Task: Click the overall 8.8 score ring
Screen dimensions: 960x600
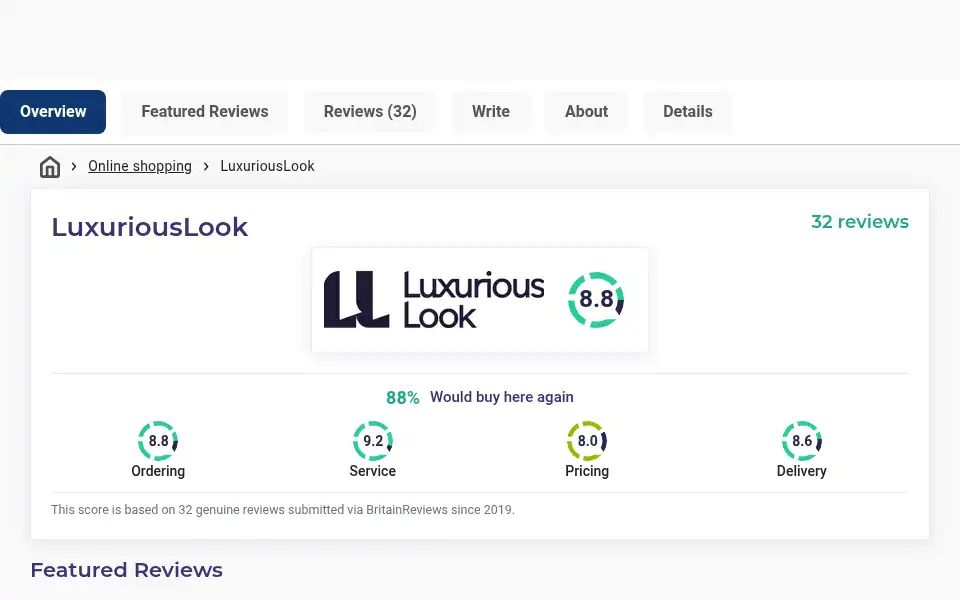Action: coord(596,300)
